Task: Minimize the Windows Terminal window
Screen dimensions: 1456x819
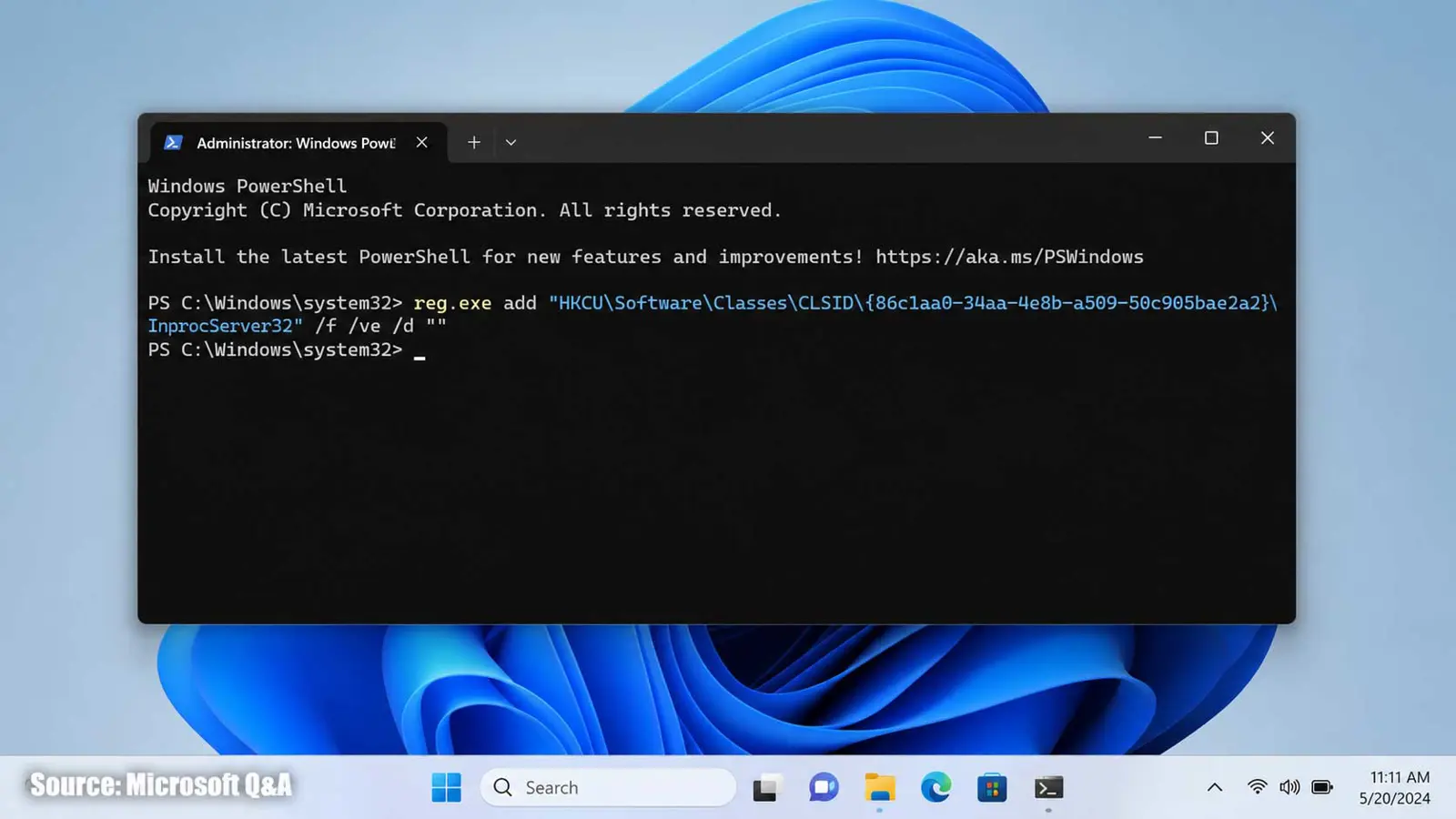Action: pos(1155,138)
